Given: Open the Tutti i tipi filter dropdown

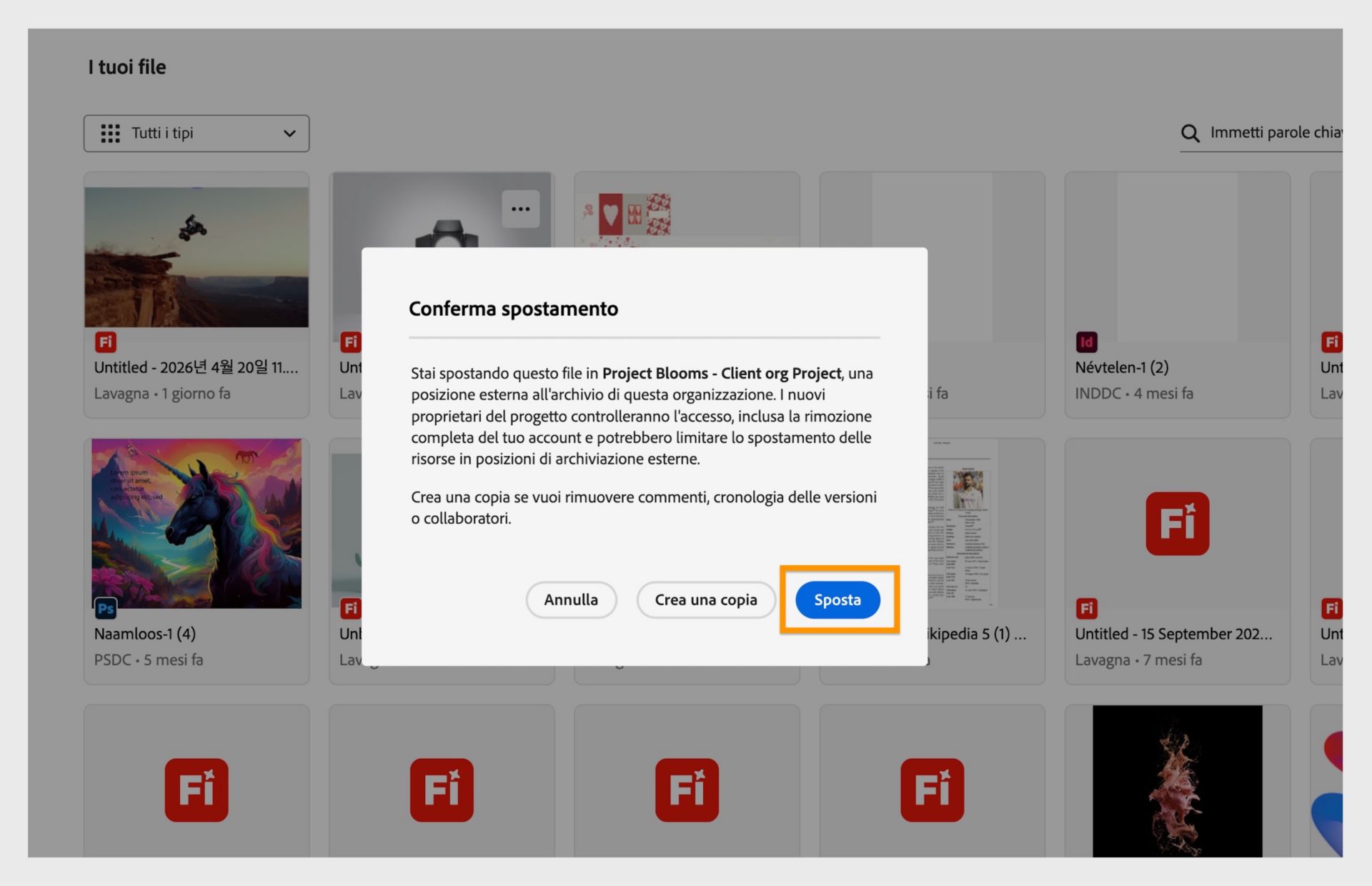Looking at the screenshot, I should point(197,134).
